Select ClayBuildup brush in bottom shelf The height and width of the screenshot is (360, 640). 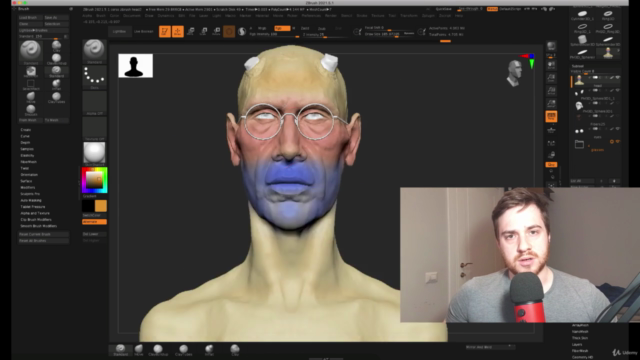tap(158, 350)
